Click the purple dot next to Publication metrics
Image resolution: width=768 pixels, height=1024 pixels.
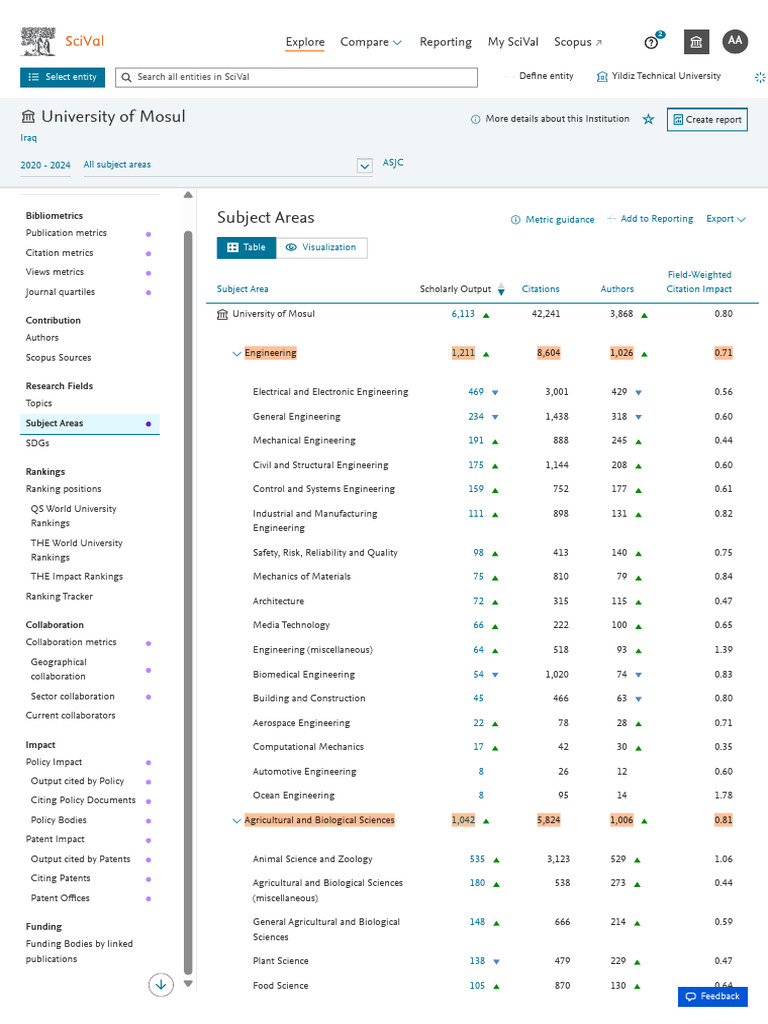148,234
